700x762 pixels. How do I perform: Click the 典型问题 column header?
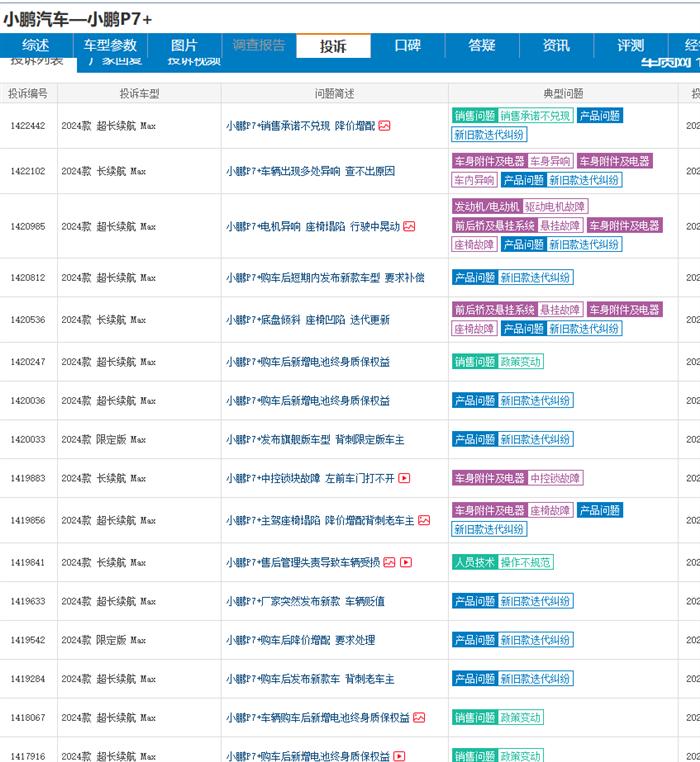[x=563, y=94]
